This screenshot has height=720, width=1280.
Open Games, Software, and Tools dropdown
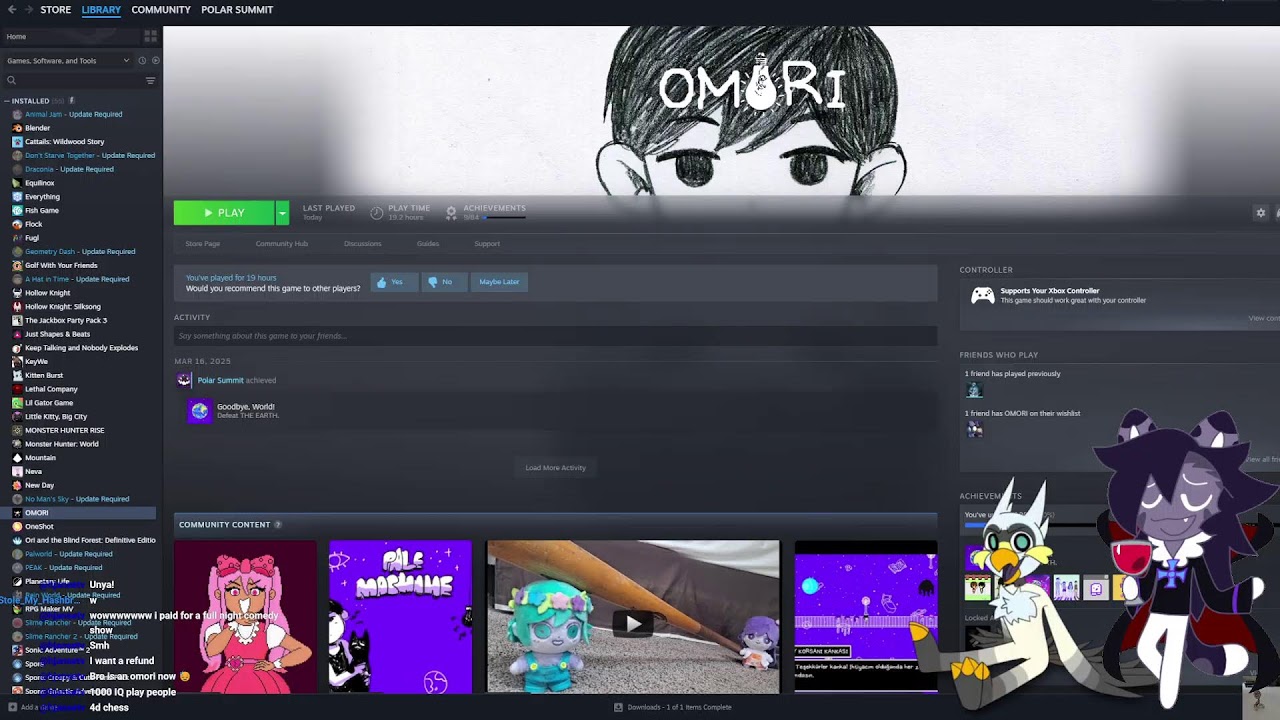coord(68,60)
